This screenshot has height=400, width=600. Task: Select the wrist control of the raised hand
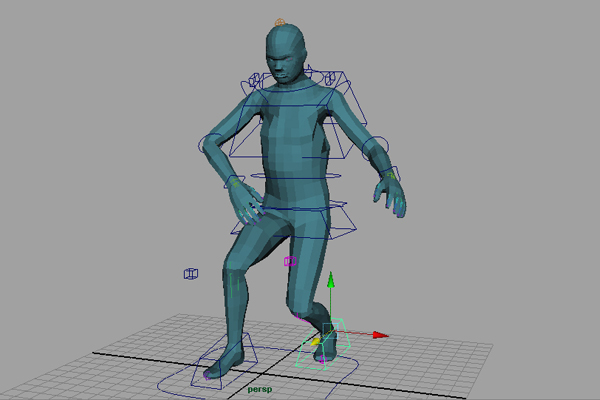coord(390,175)
